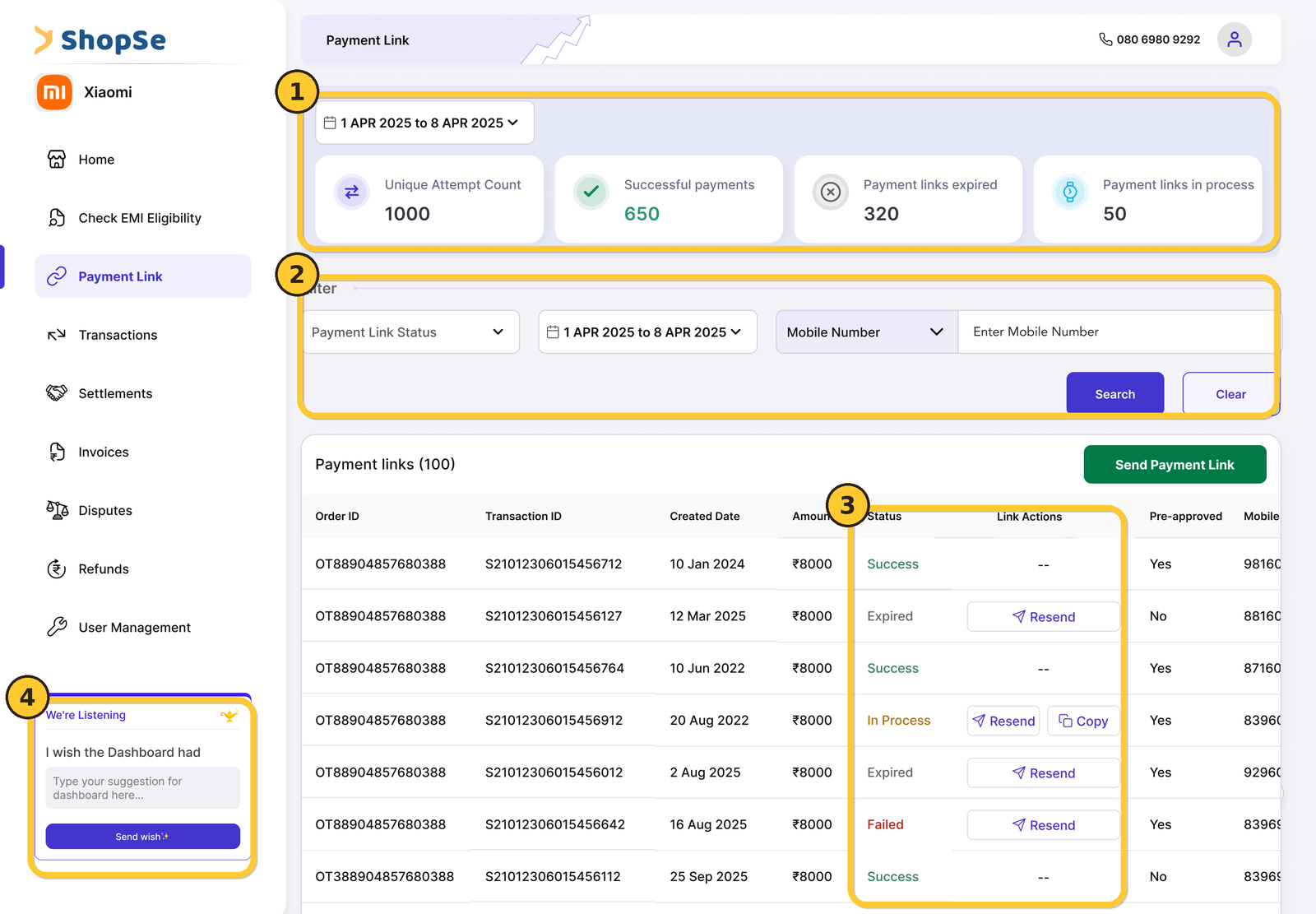Click the Check EMI Eligibility icon
The width and height of the screenshot is (1316, 914).
[x=57, y=218]
